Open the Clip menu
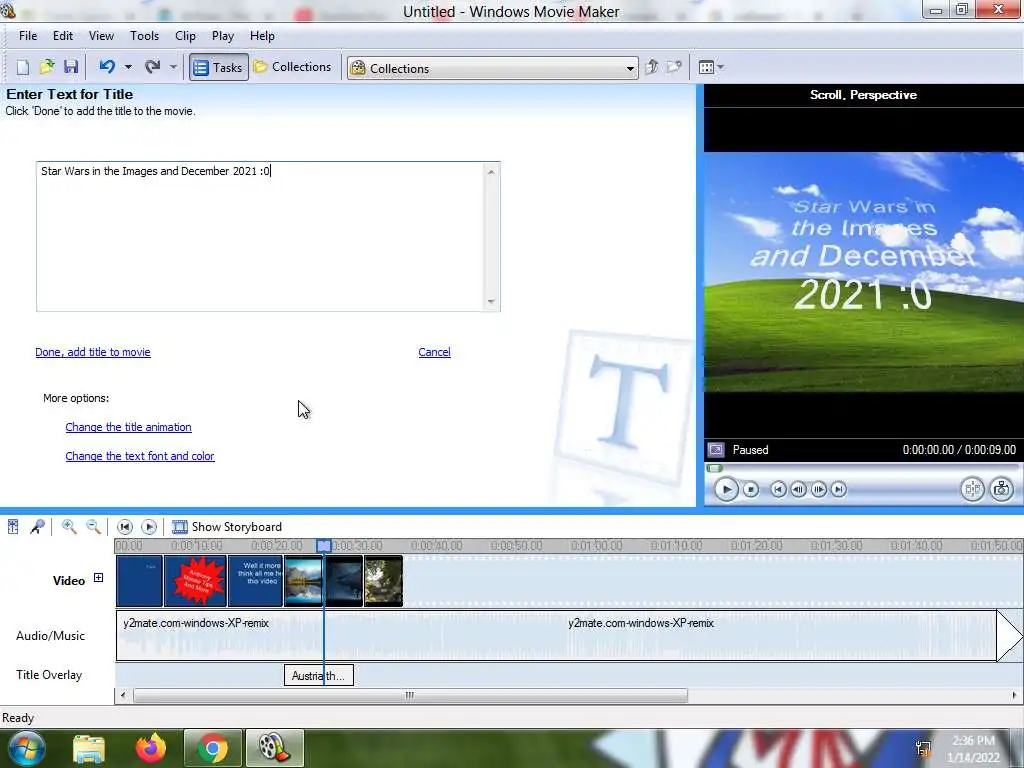The width and height of the screenshot is (1024, 768). point(185,36)
